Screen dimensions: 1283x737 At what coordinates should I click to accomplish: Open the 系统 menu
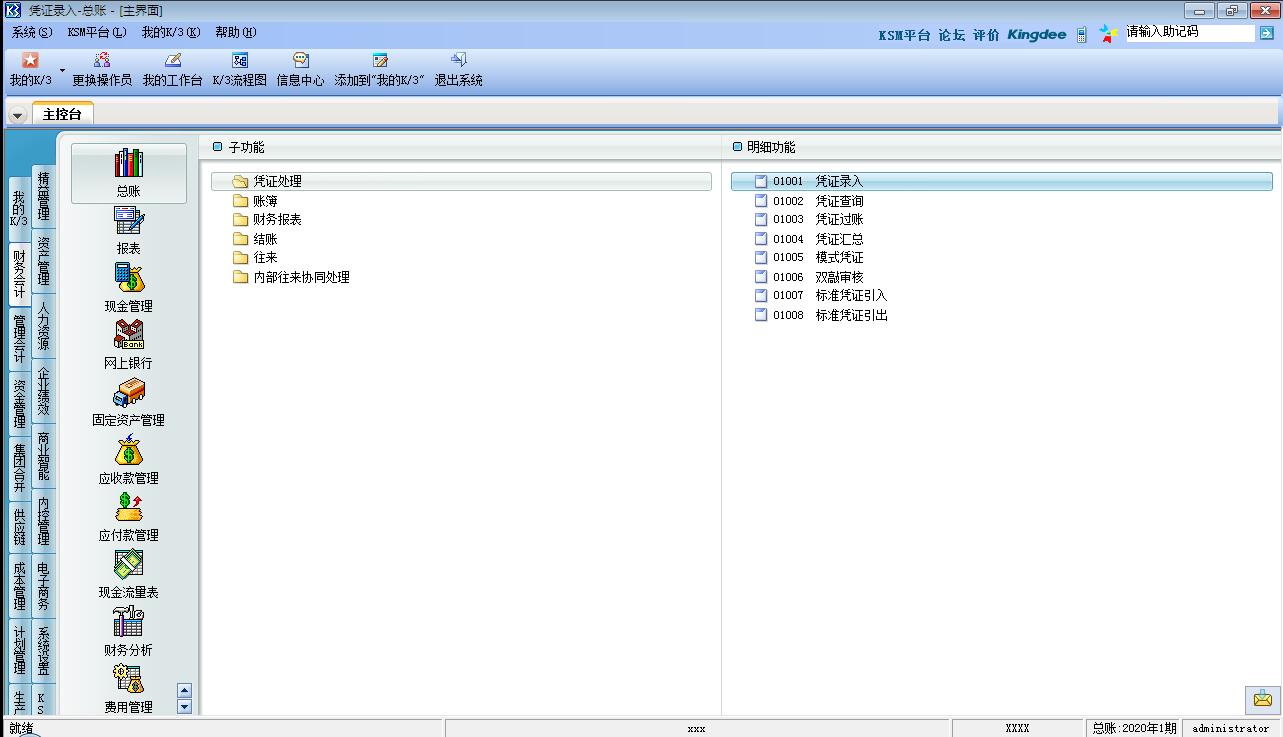tap(31, 32)
